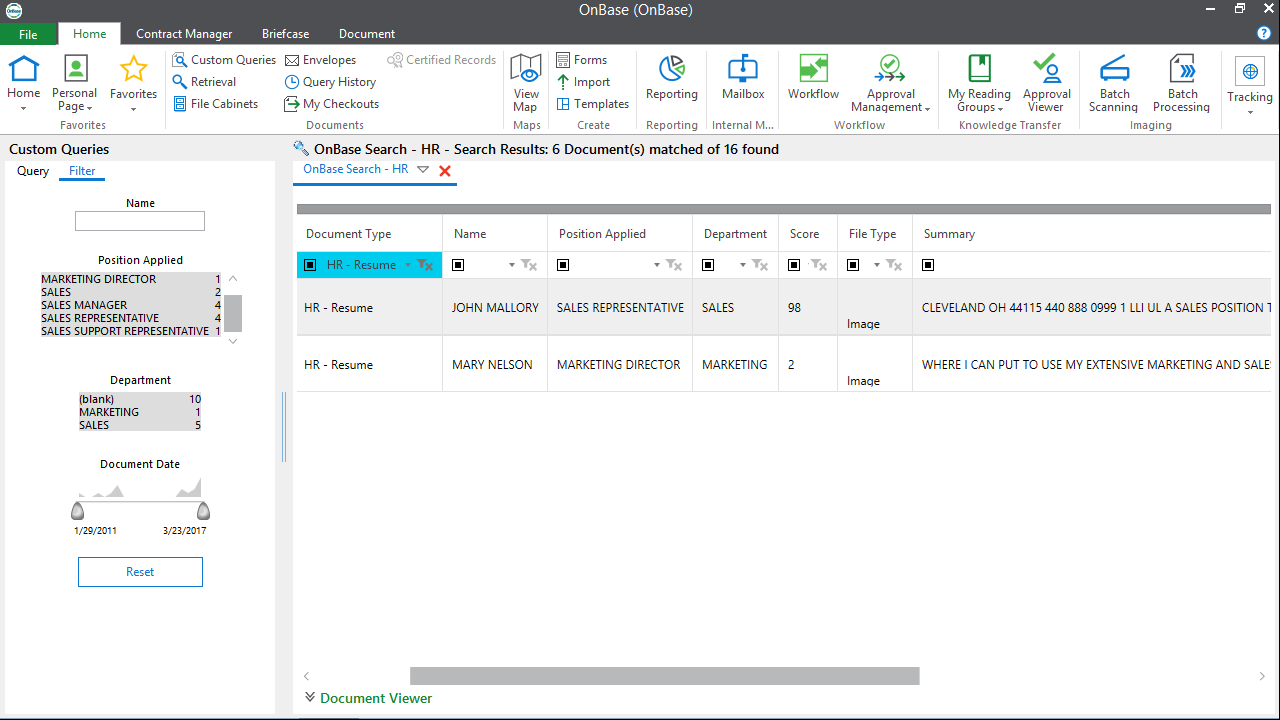Open the View Map icon
The image size is (1280, 720).
coord(526,84)
